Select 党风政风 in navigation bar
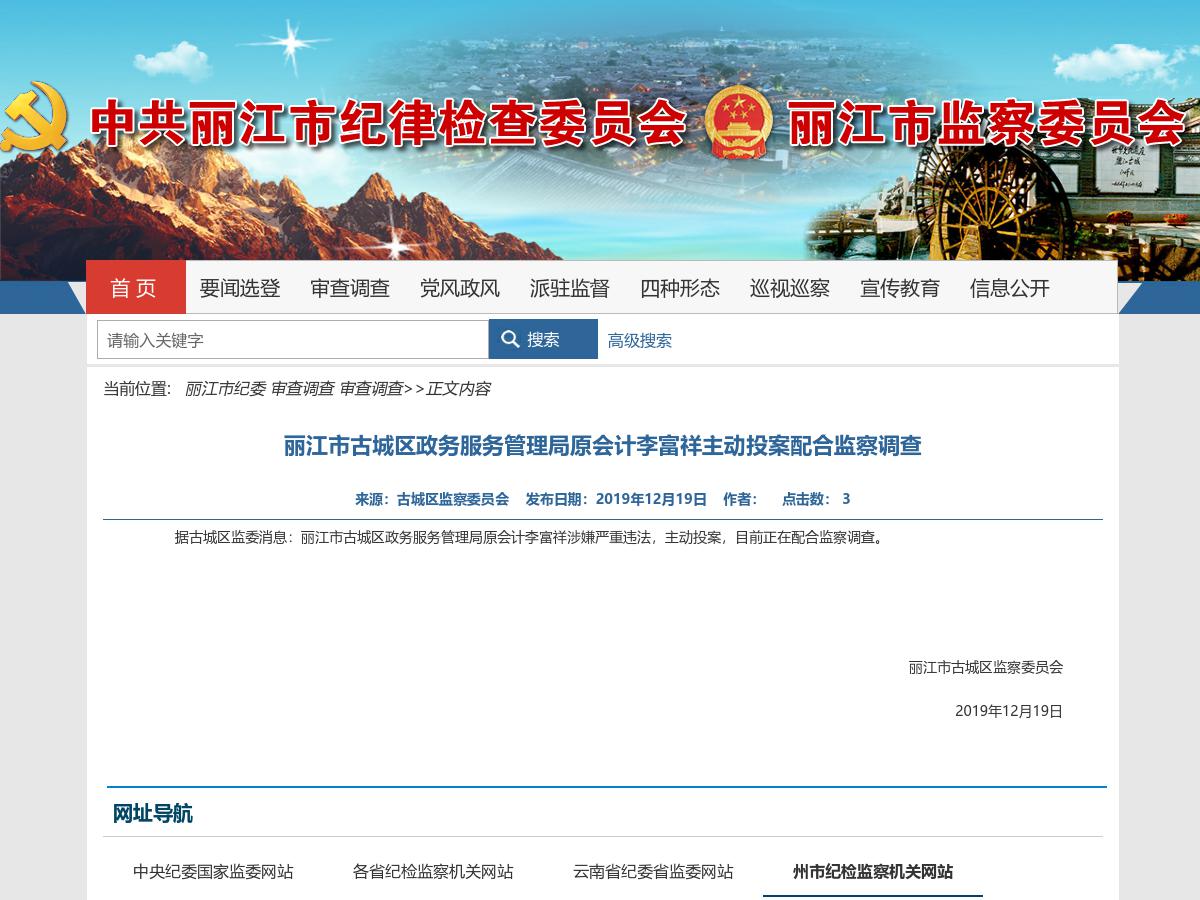 (460, 288)
